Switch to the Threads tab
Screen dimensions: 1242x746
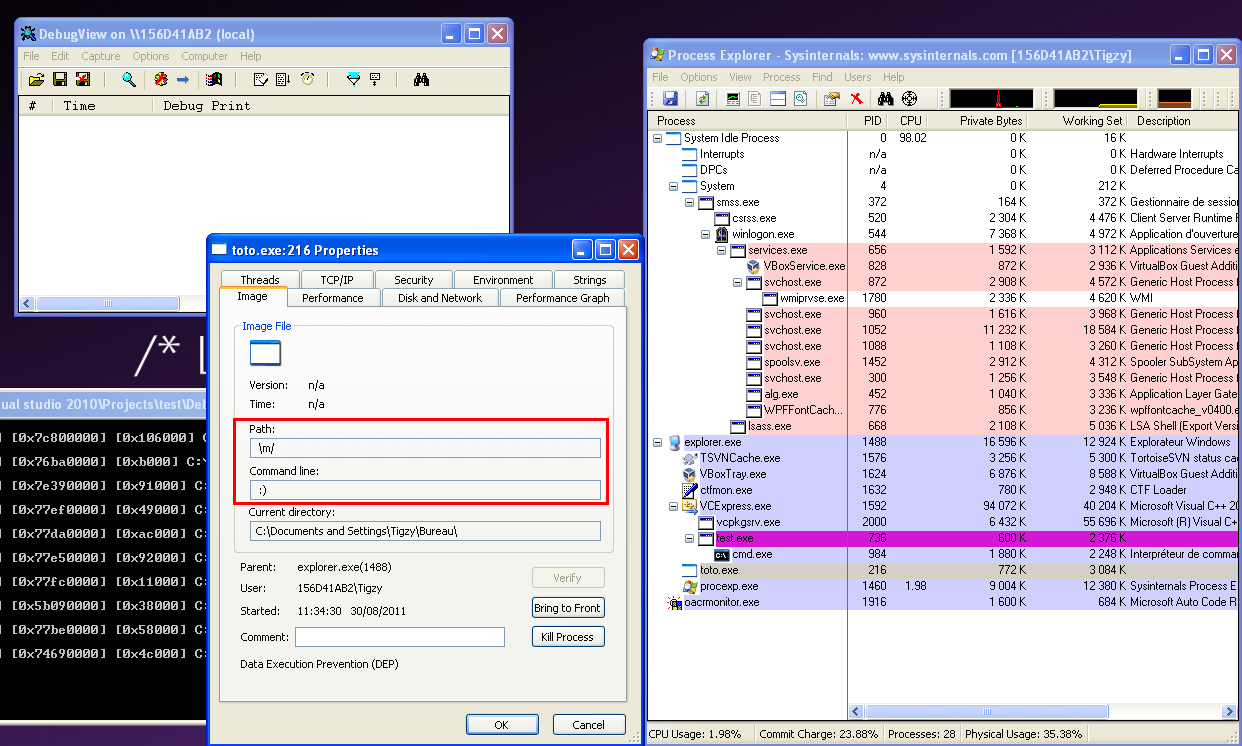click(x=260, y=280)
